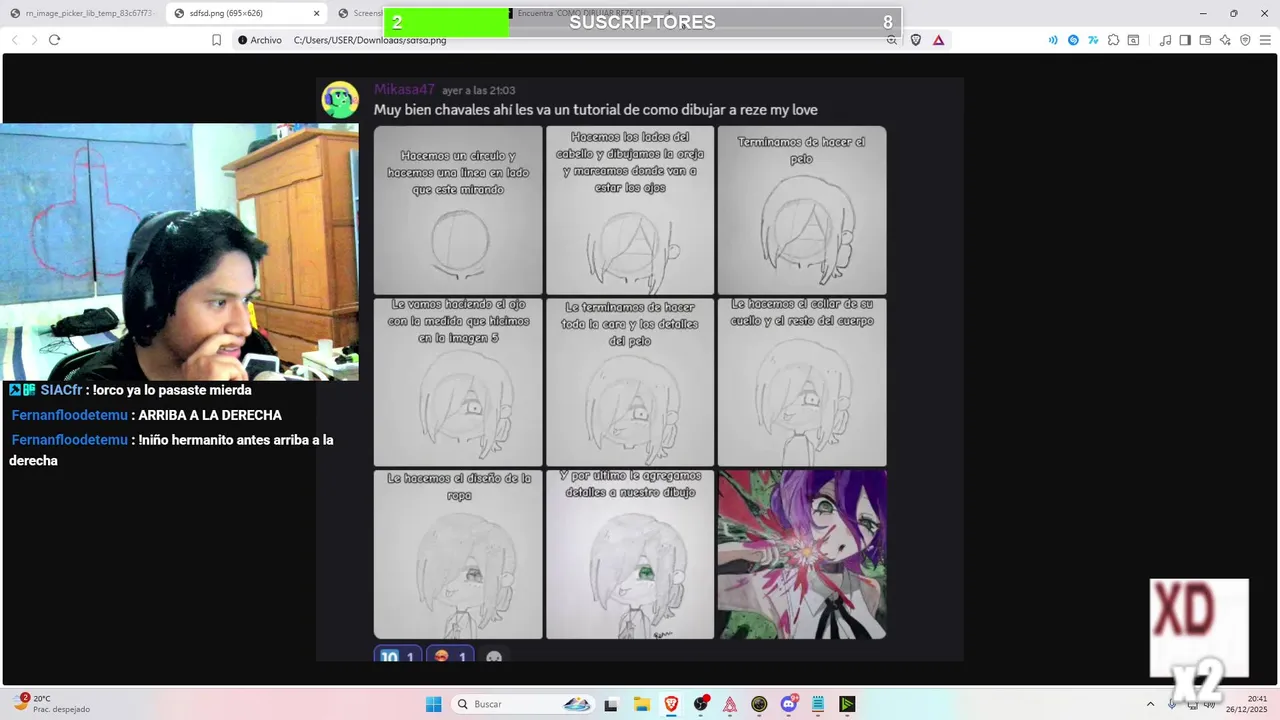The width and height of the screenshot is (1280, 720).
Task: Open File Explorer from taskbar
Action: tap(641, 704)
